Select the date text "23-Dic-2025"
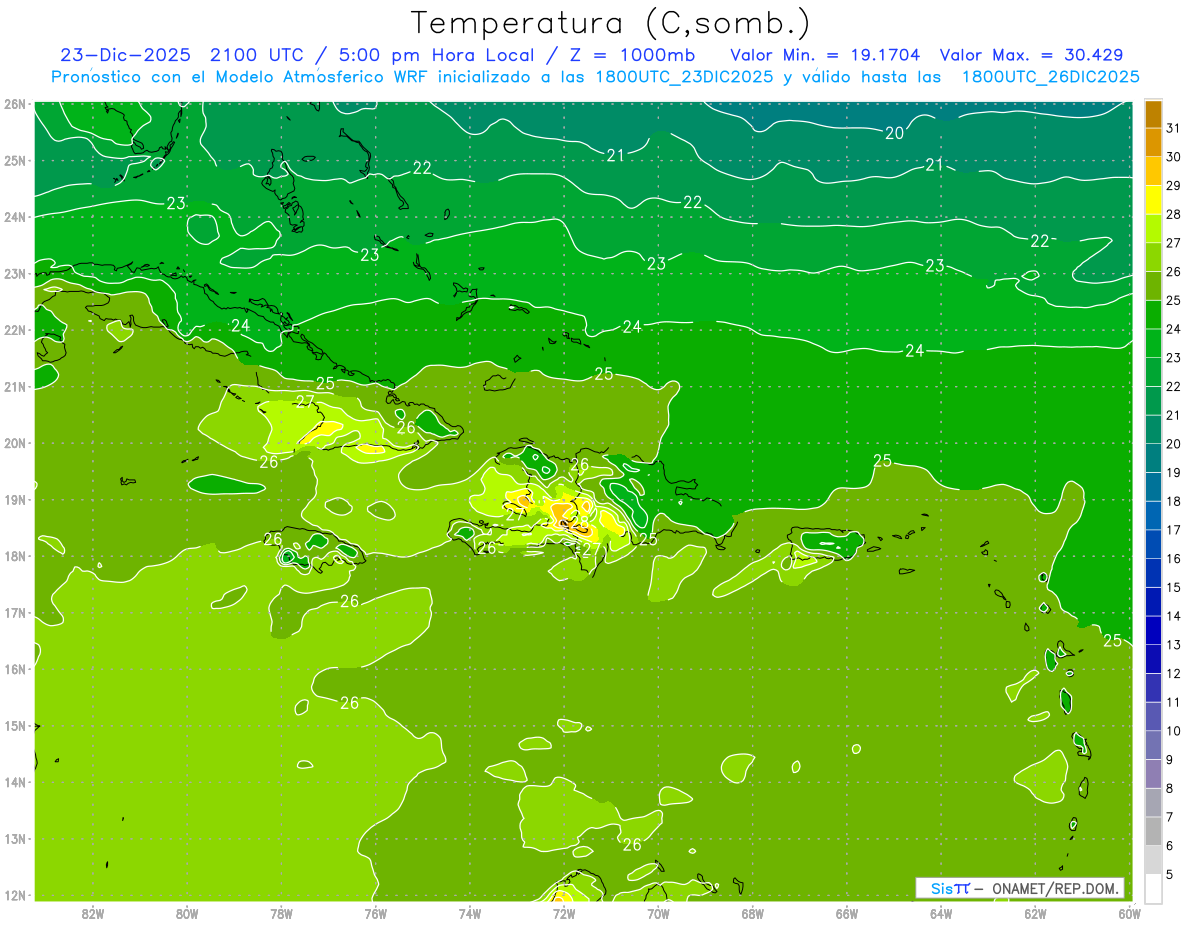 pos(127,54)
